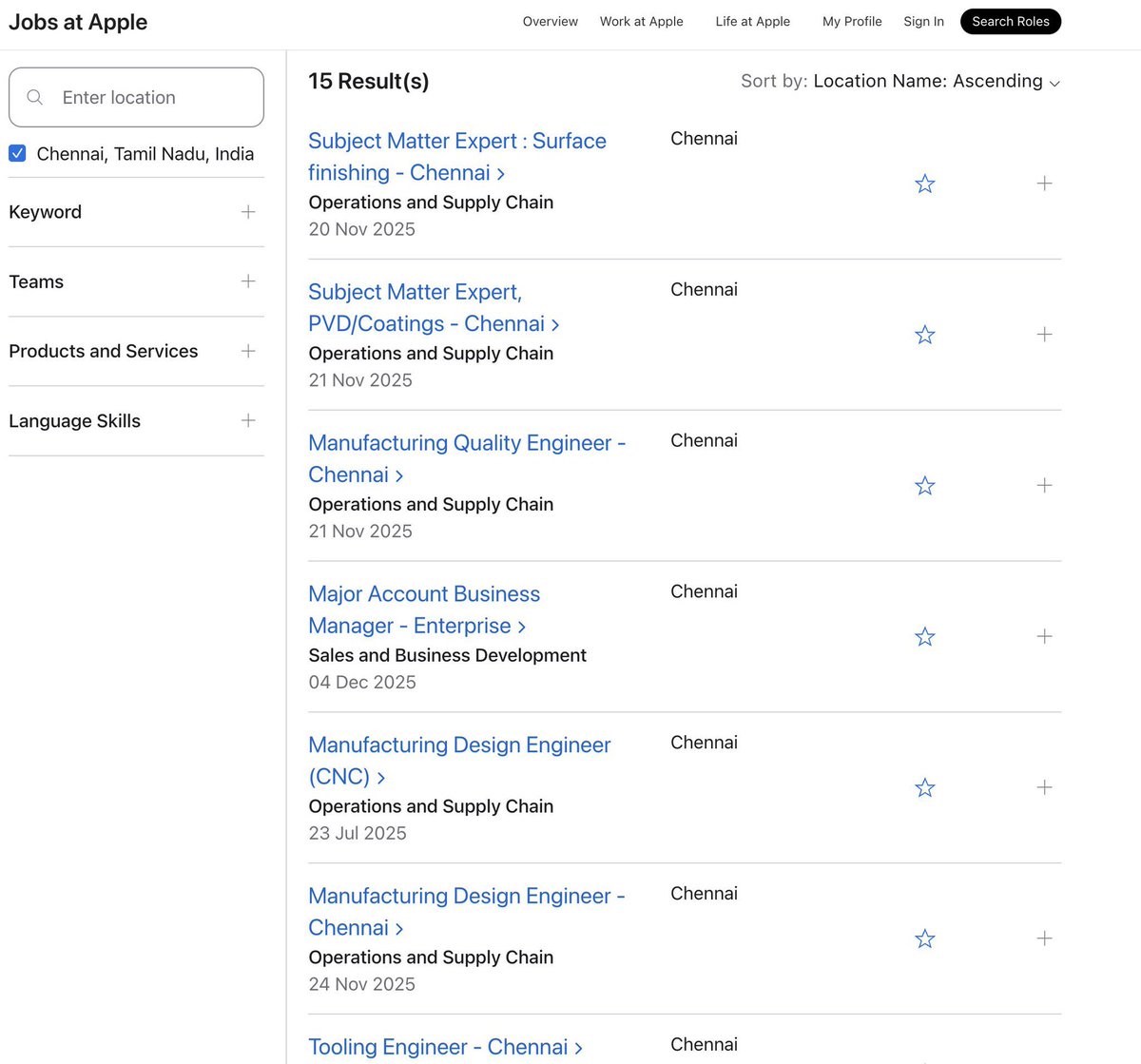
Task: Favorite the Manufacturing Design Engineer (CNC) star
Action: click(x=924, y=788)
